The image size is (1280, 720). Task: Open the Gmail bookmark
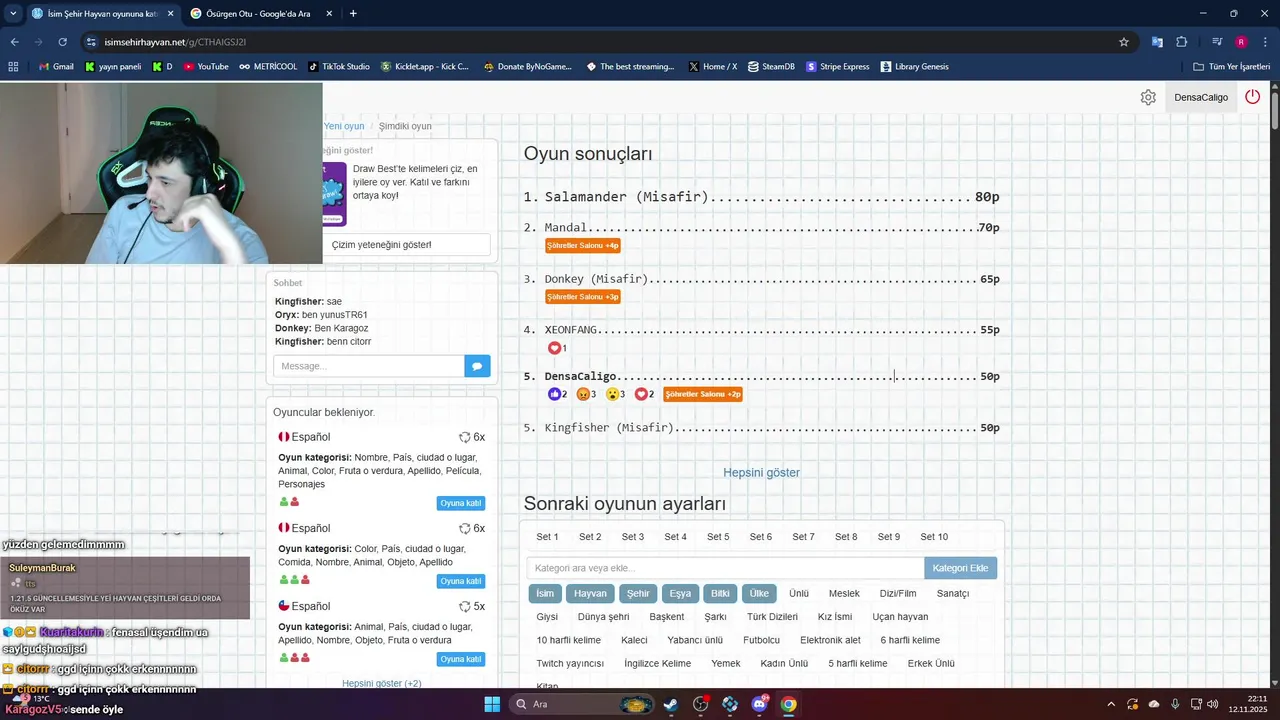point(56,67)
